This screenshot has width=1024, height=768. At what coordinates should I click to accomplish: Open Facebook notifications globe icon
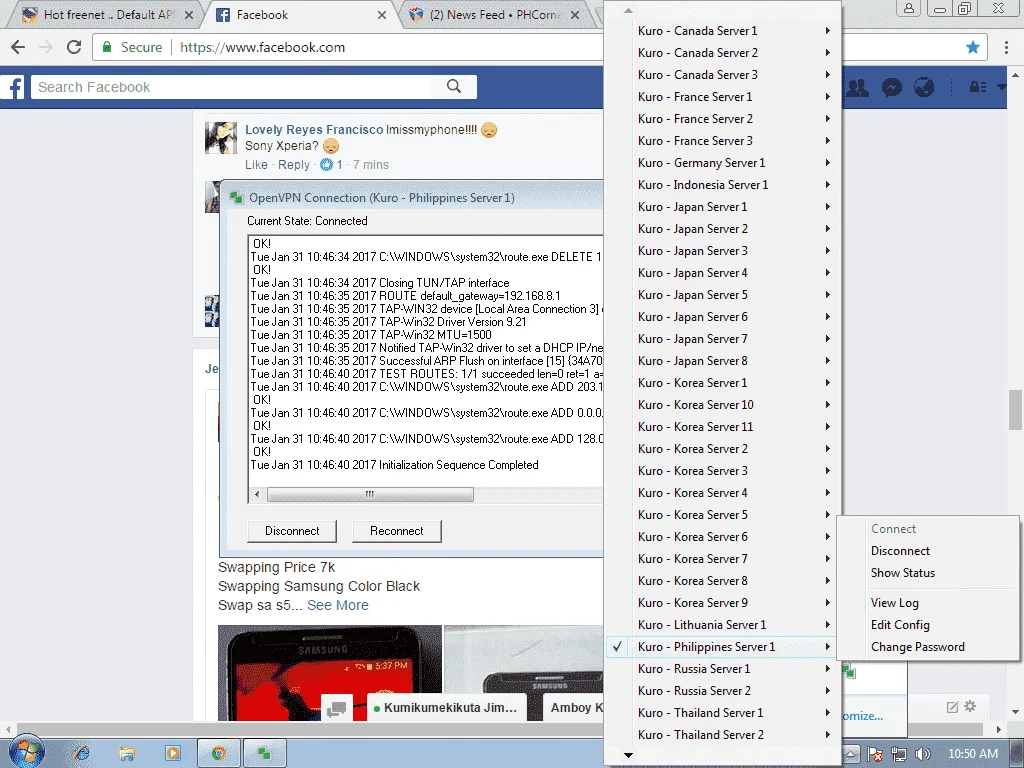coord(923,88)
